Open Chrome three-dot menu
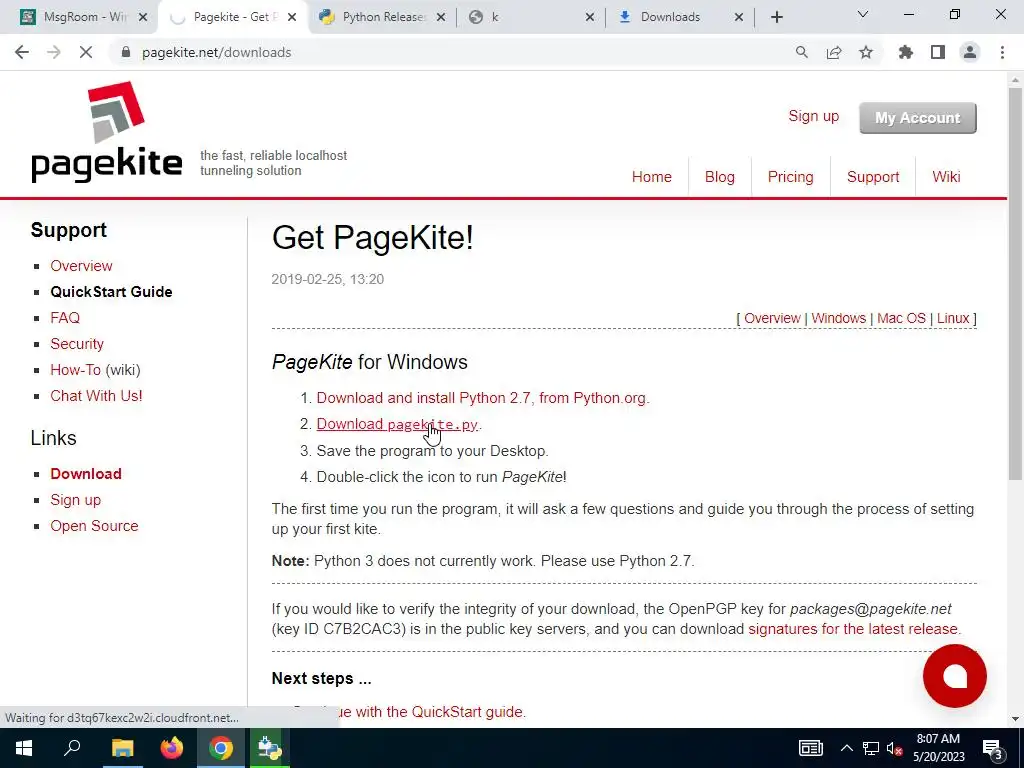 coord(1002,52)
